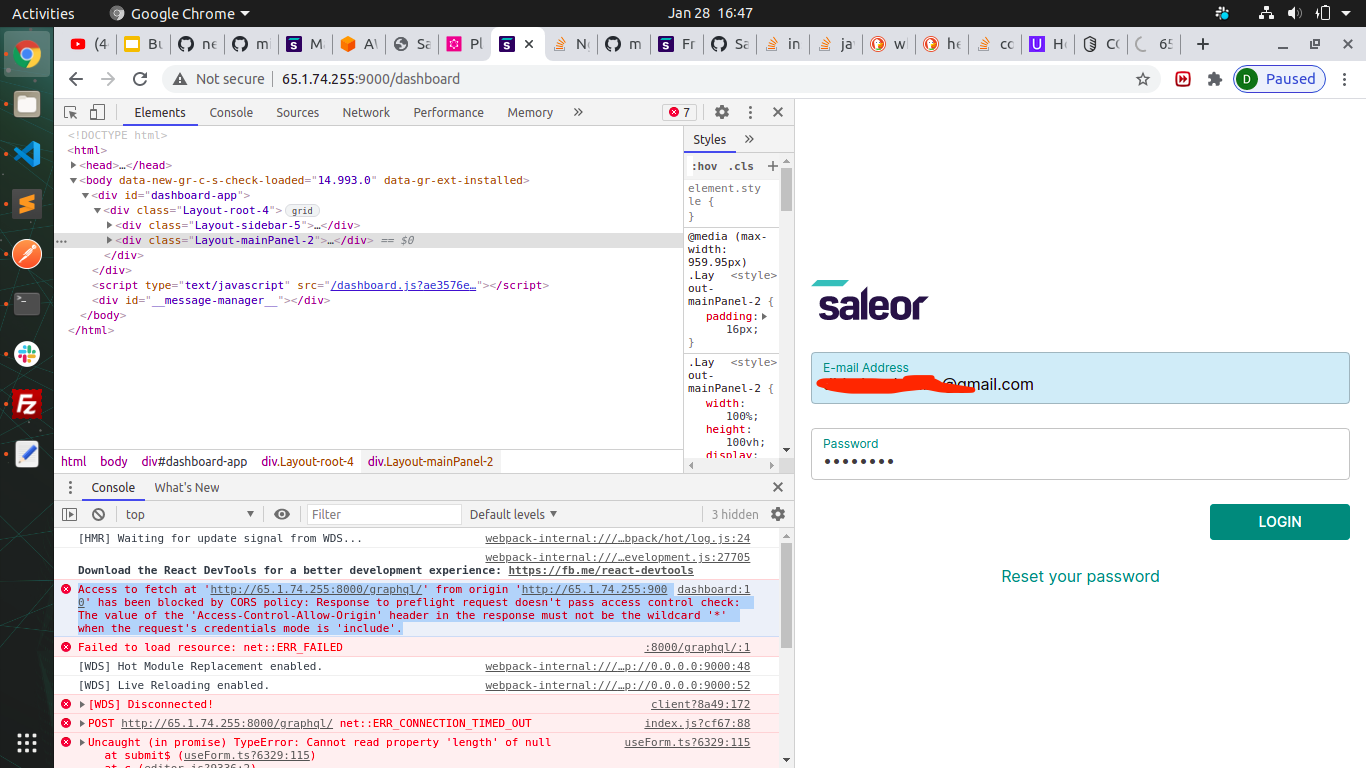The height and width of the screenshot is (768, 1366).
Task: Open the Terminal from the dock
Action: pyautogui.click(x=27, y=304)
